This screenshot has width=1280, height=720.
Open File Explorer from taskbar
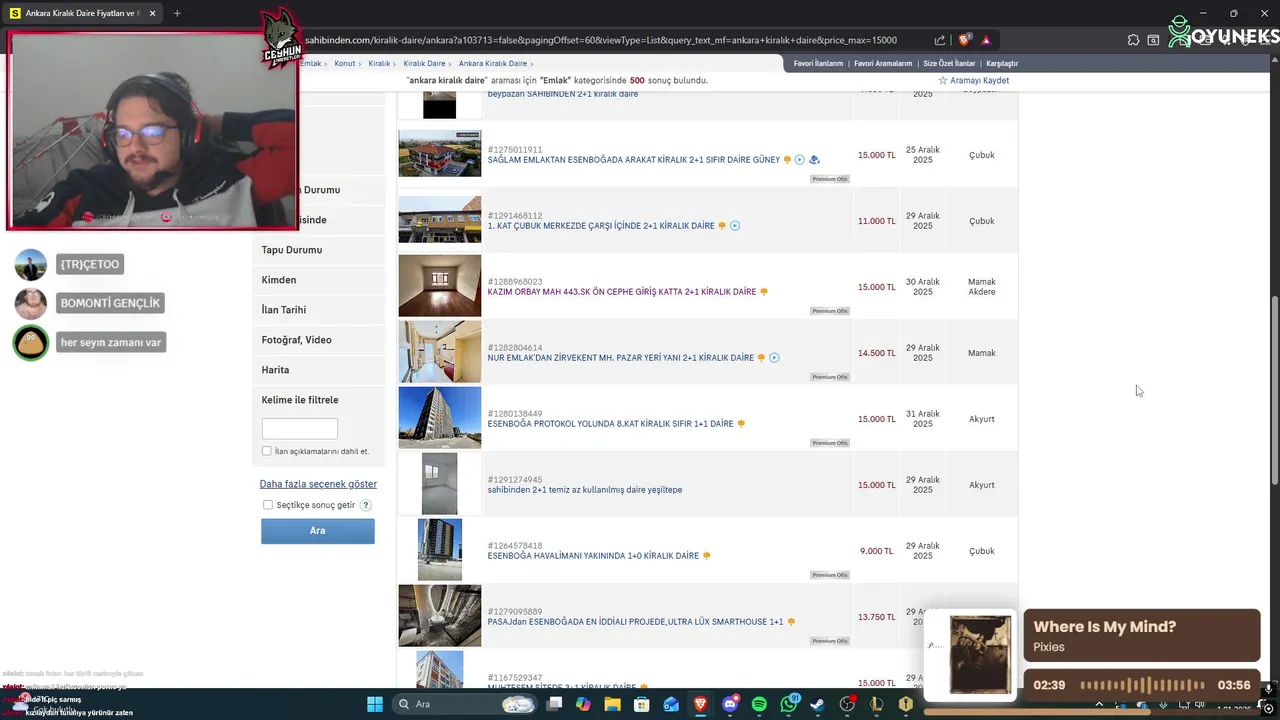click(612, 704)
